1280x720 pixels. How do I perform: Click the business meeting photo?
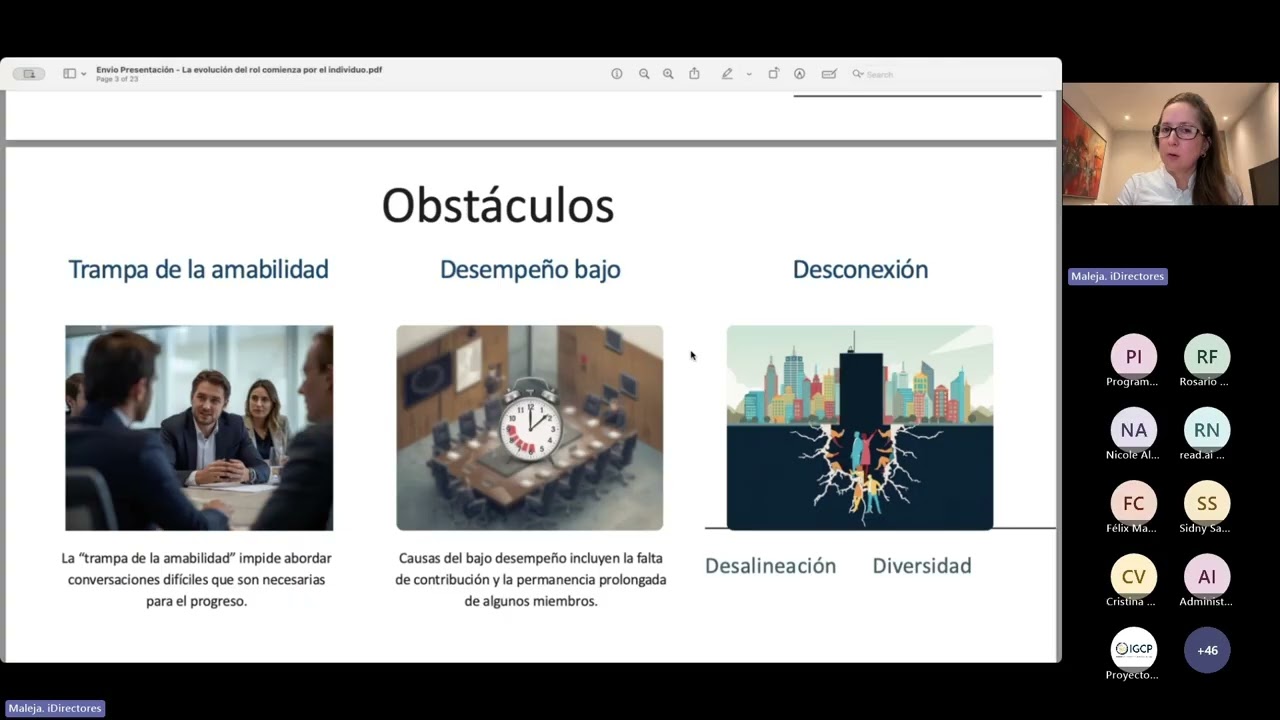199,428
